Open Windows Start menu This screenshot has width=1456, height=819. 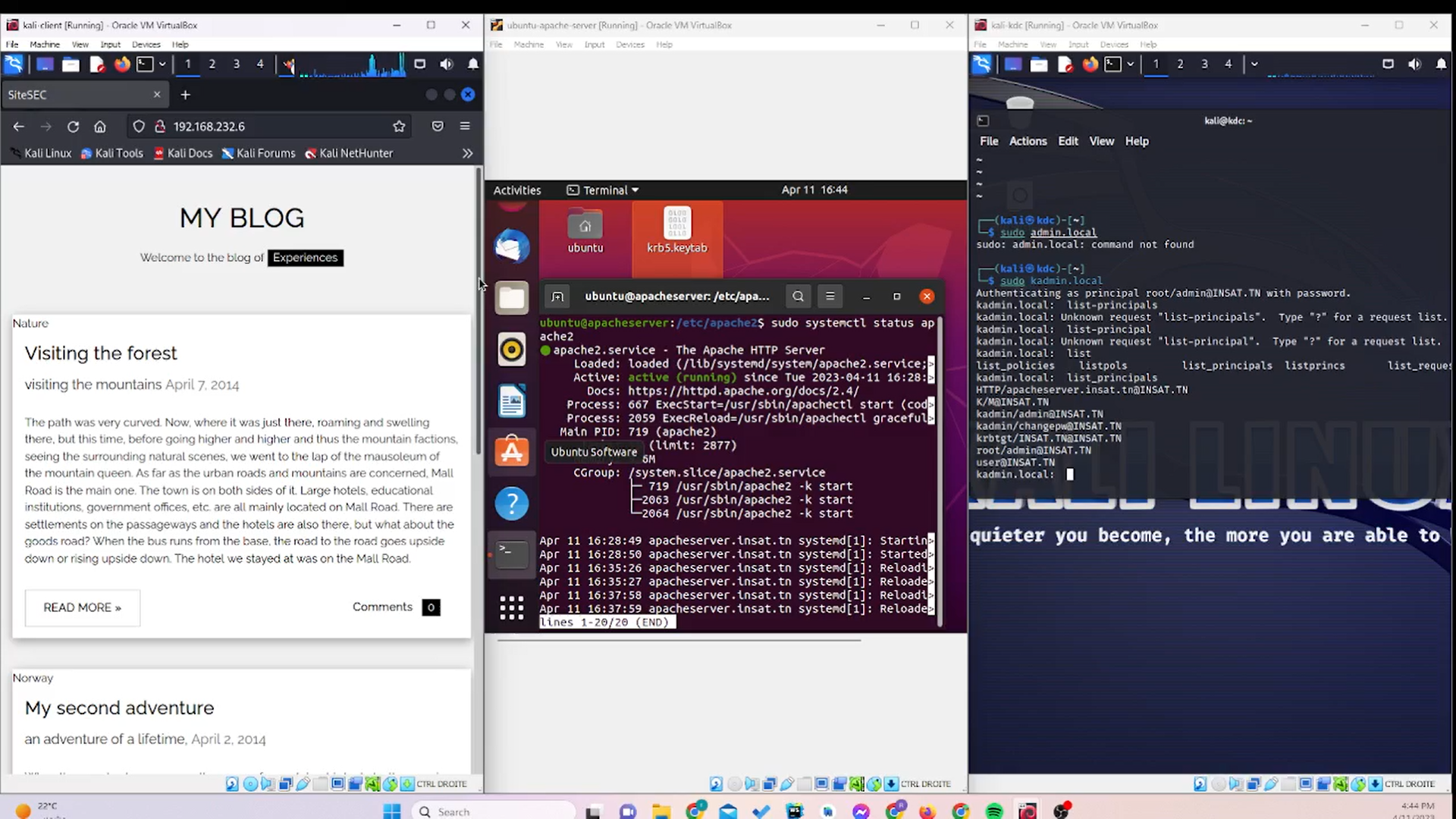[392, 811]
